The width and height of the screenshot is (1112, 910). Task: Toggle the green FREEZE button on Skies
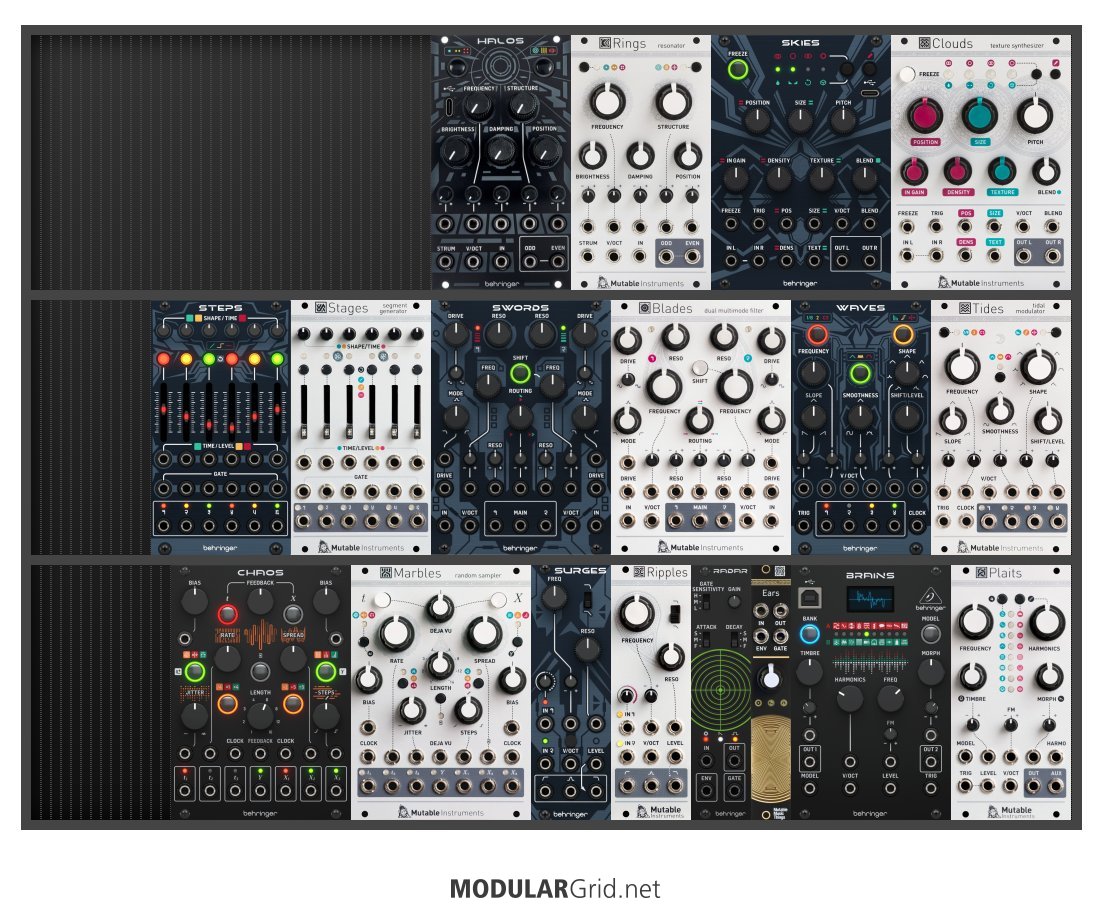pyautogui.click(x=738, y=70)
